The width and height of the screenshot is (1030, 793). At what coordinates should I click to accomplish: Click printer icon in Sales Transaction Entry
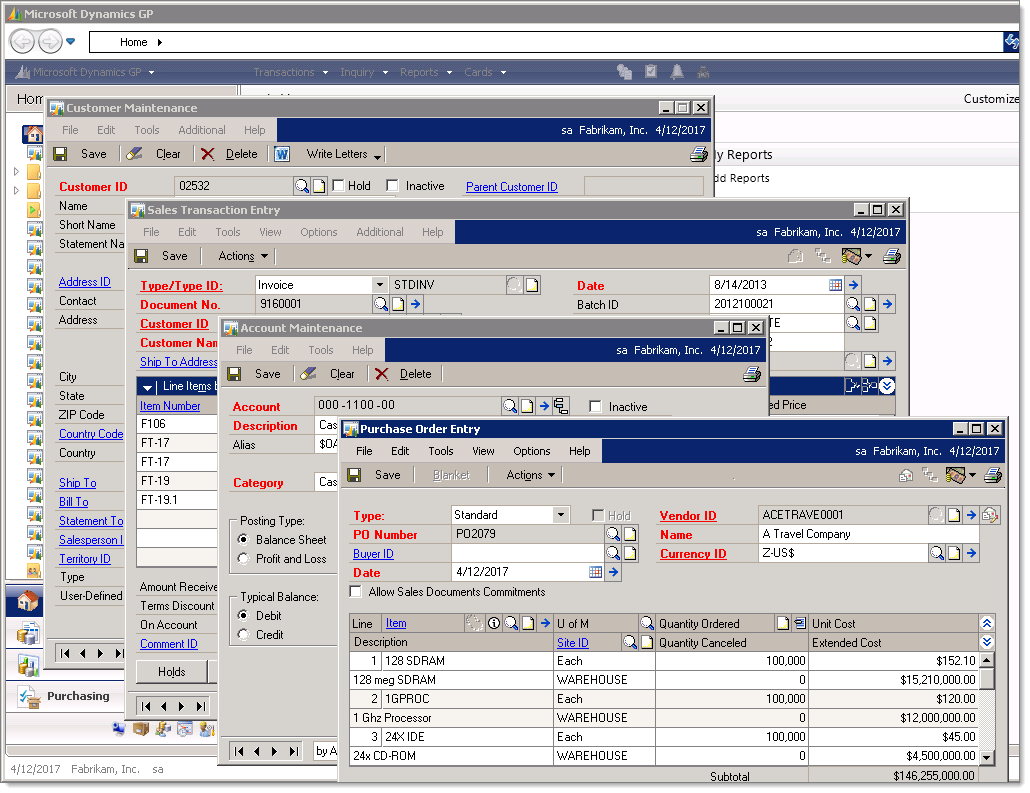coord(891,256)
